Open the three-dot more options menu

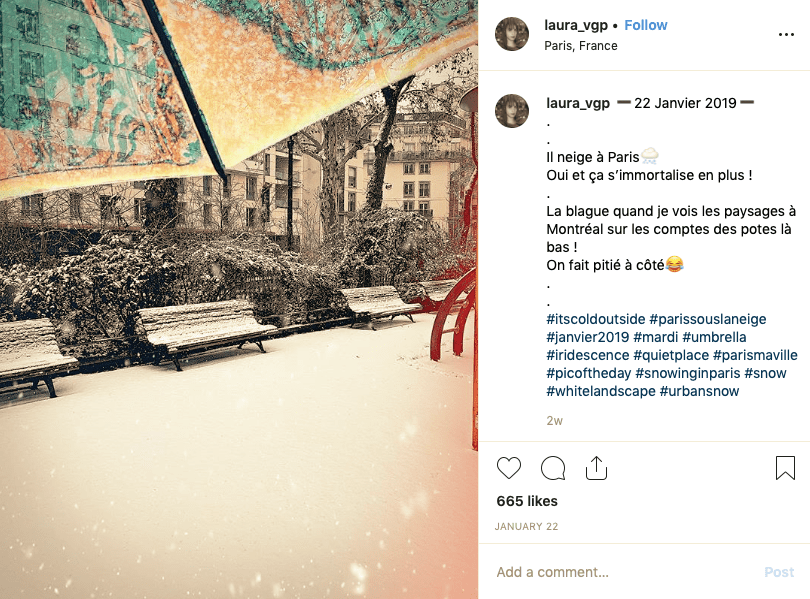point(786,35)
